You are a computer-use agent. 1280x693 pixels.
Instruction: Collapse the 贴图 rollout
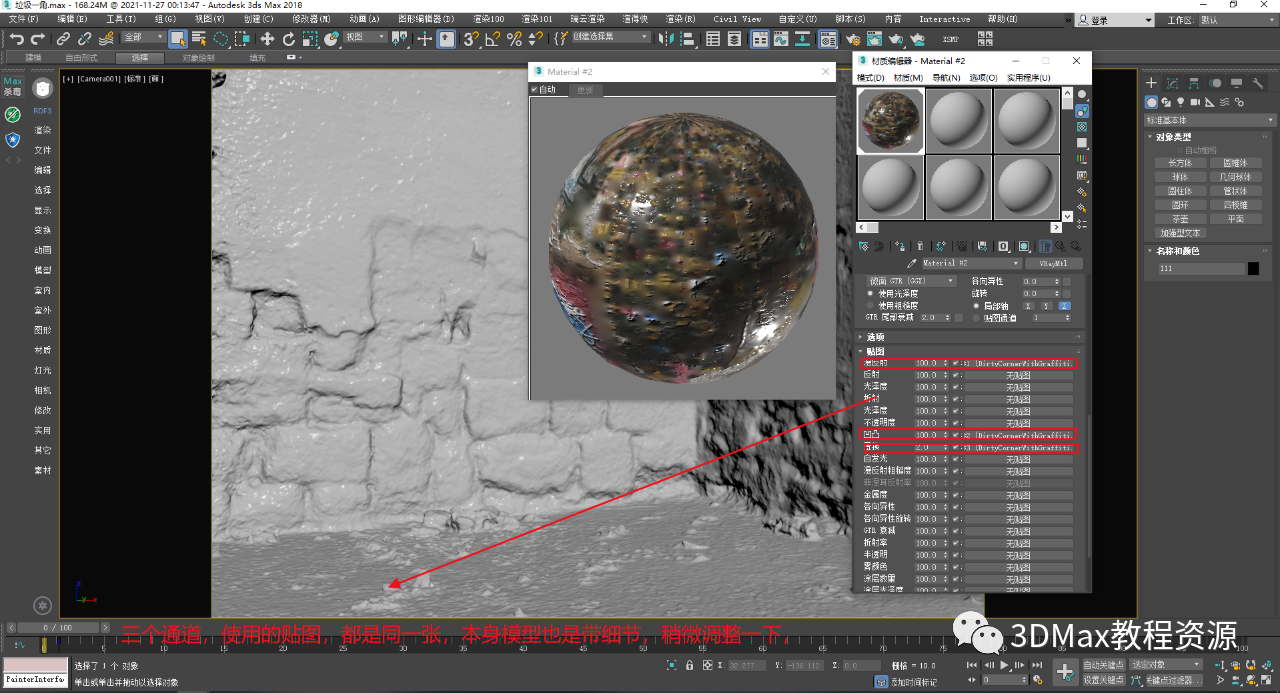[875, 351]
